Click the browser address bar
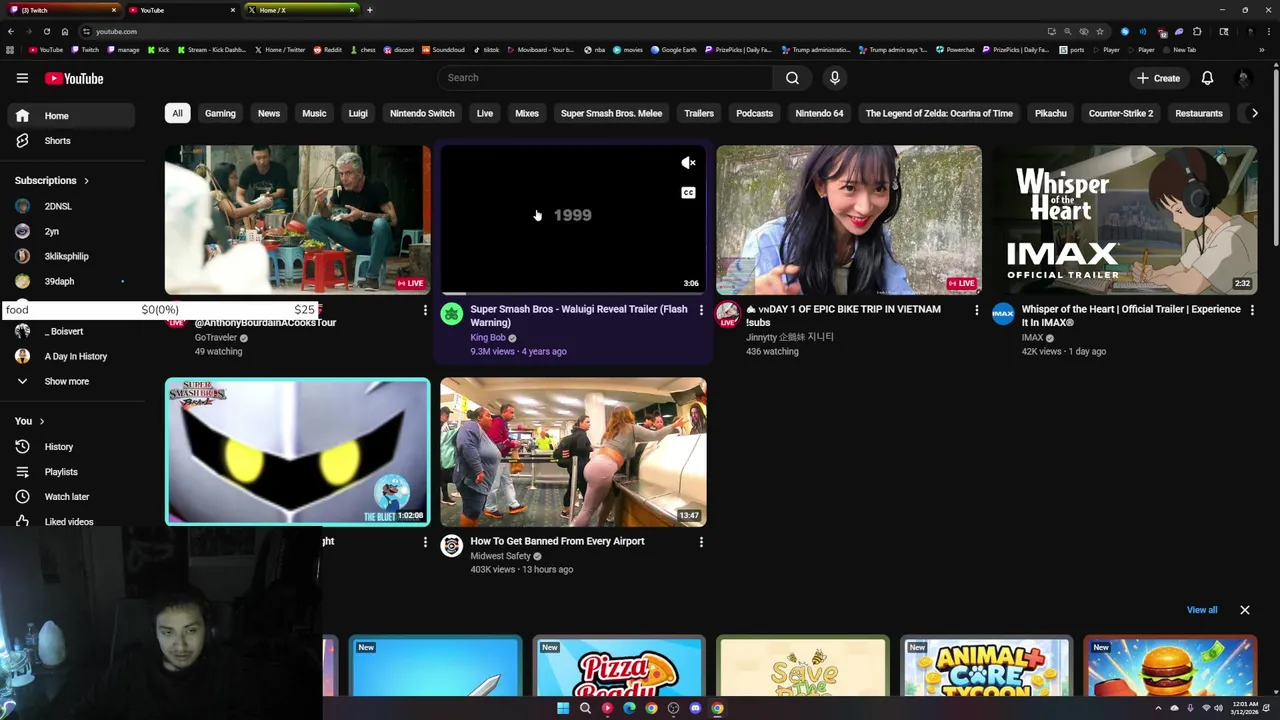The width and height of the screenshot is (1280, 720). (560, 31)
